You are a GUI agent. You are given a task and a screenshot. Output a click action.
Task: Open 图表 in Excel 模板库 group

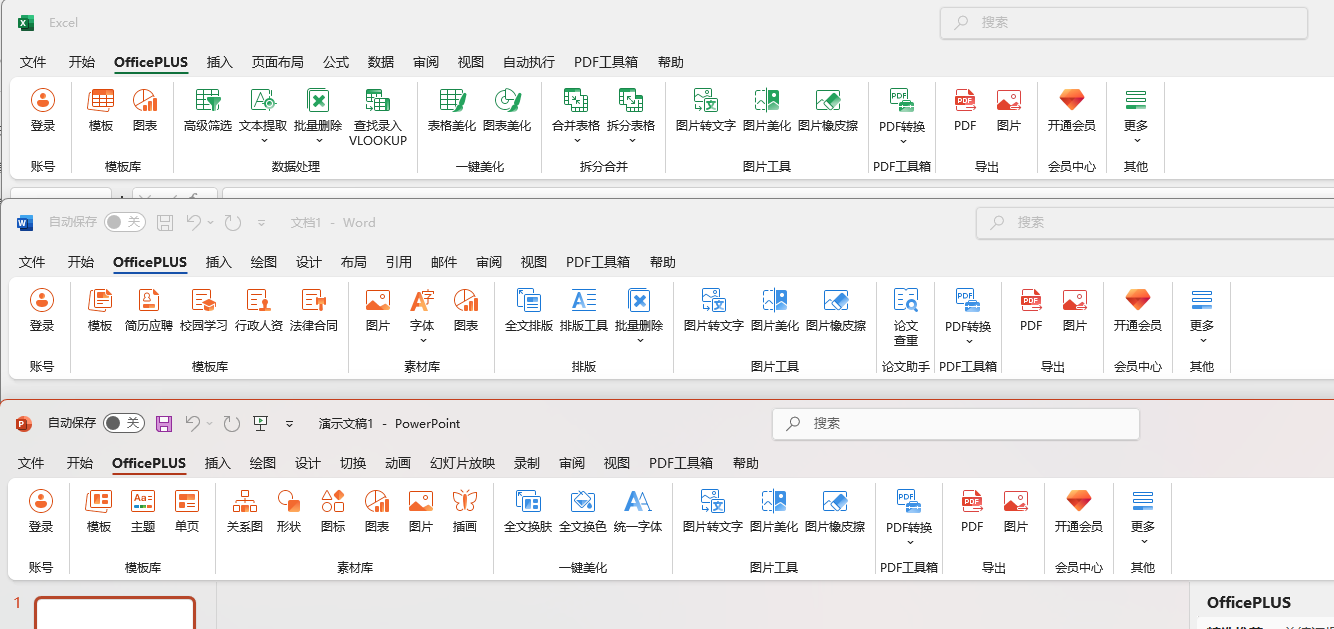(145, 110)
